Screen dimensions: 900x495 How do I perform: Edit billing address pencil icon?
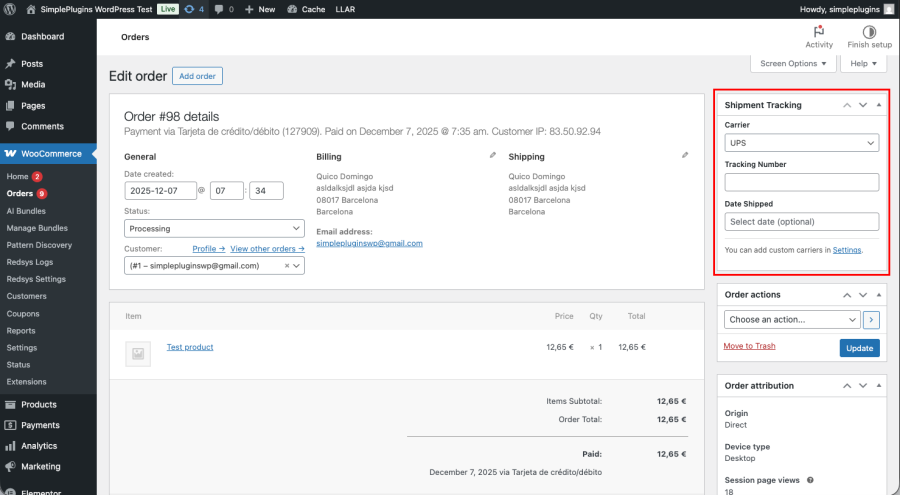[x=492, y=155]
